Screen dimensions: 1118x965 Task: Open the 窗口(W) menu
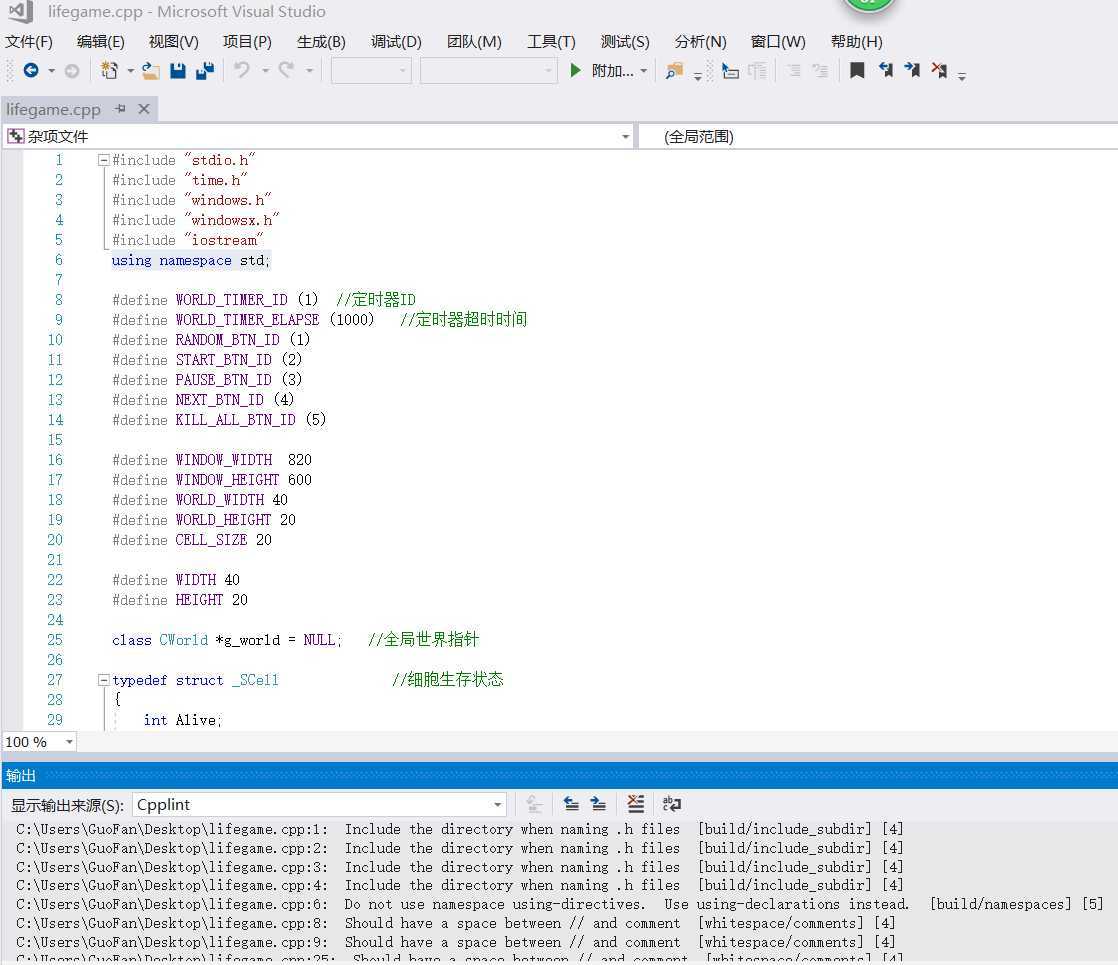pyautogui.click(x=778, y=41)
